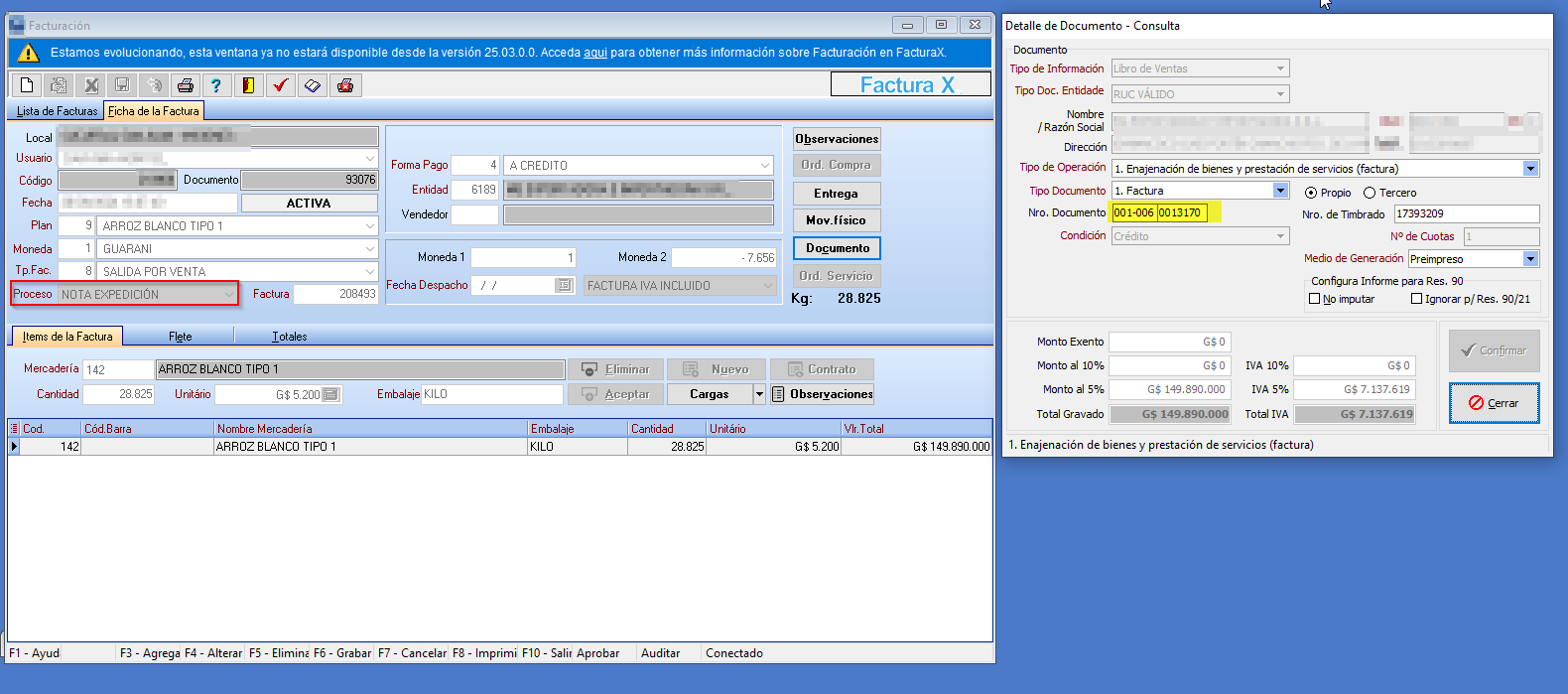The image size is (1568, 694).
Task: Click the grayed edit document toolbar icon
Action: (x=59, y=85)
